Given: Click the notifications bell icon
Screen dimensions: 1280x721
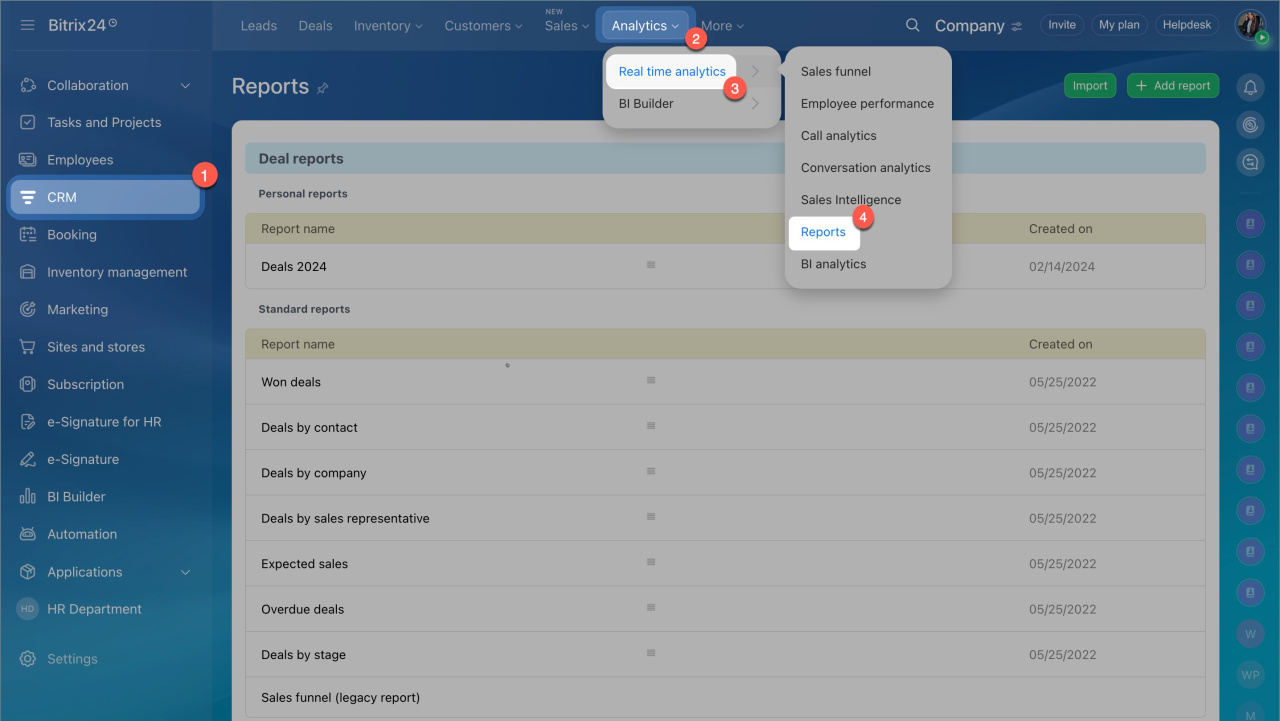Looking at the screenshot, I should (x=1250, y=87).
